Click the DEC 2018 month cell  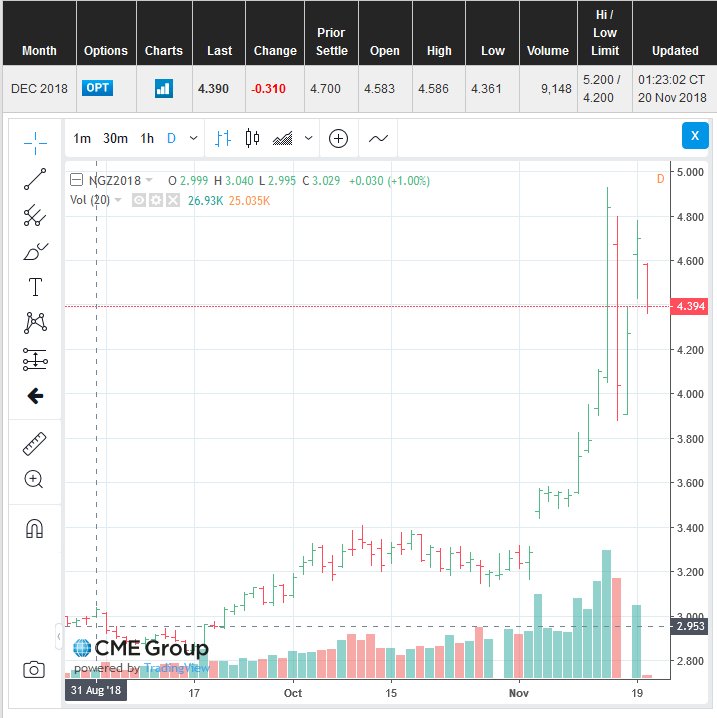click(39, 88)
